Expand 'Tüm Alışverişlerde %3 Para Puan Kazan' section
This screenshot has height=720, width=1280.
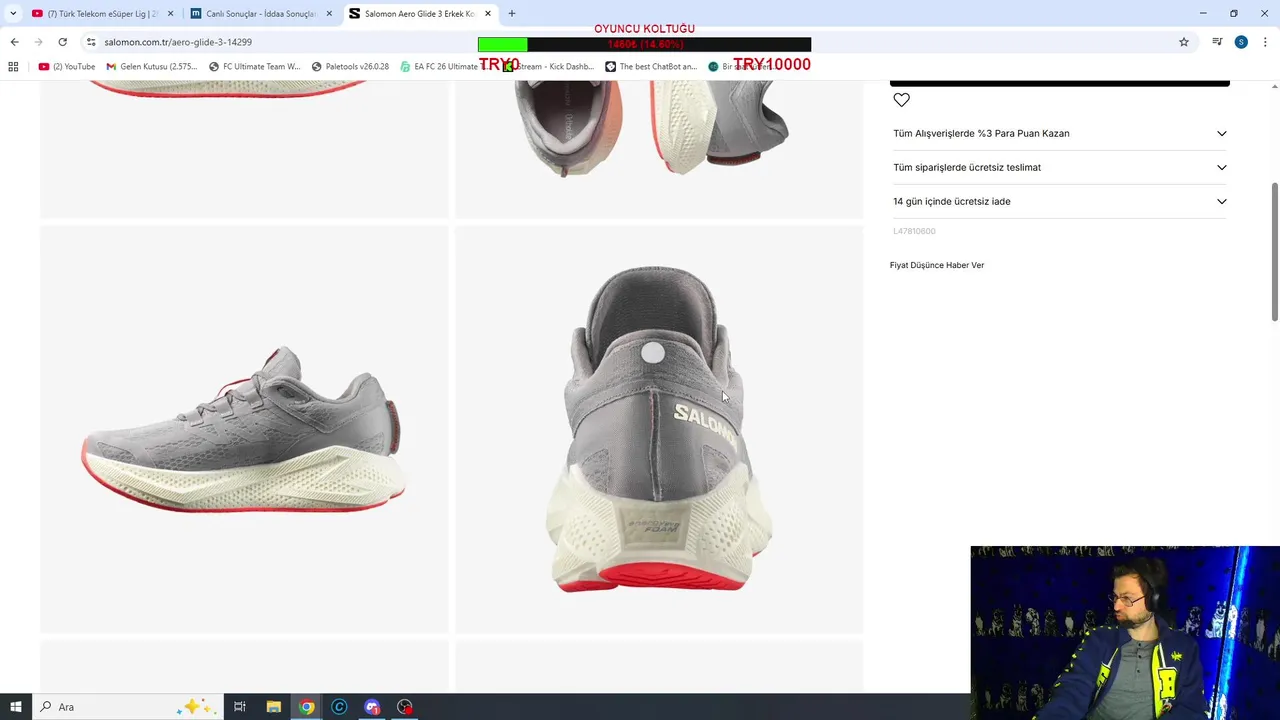(1059, 133)
